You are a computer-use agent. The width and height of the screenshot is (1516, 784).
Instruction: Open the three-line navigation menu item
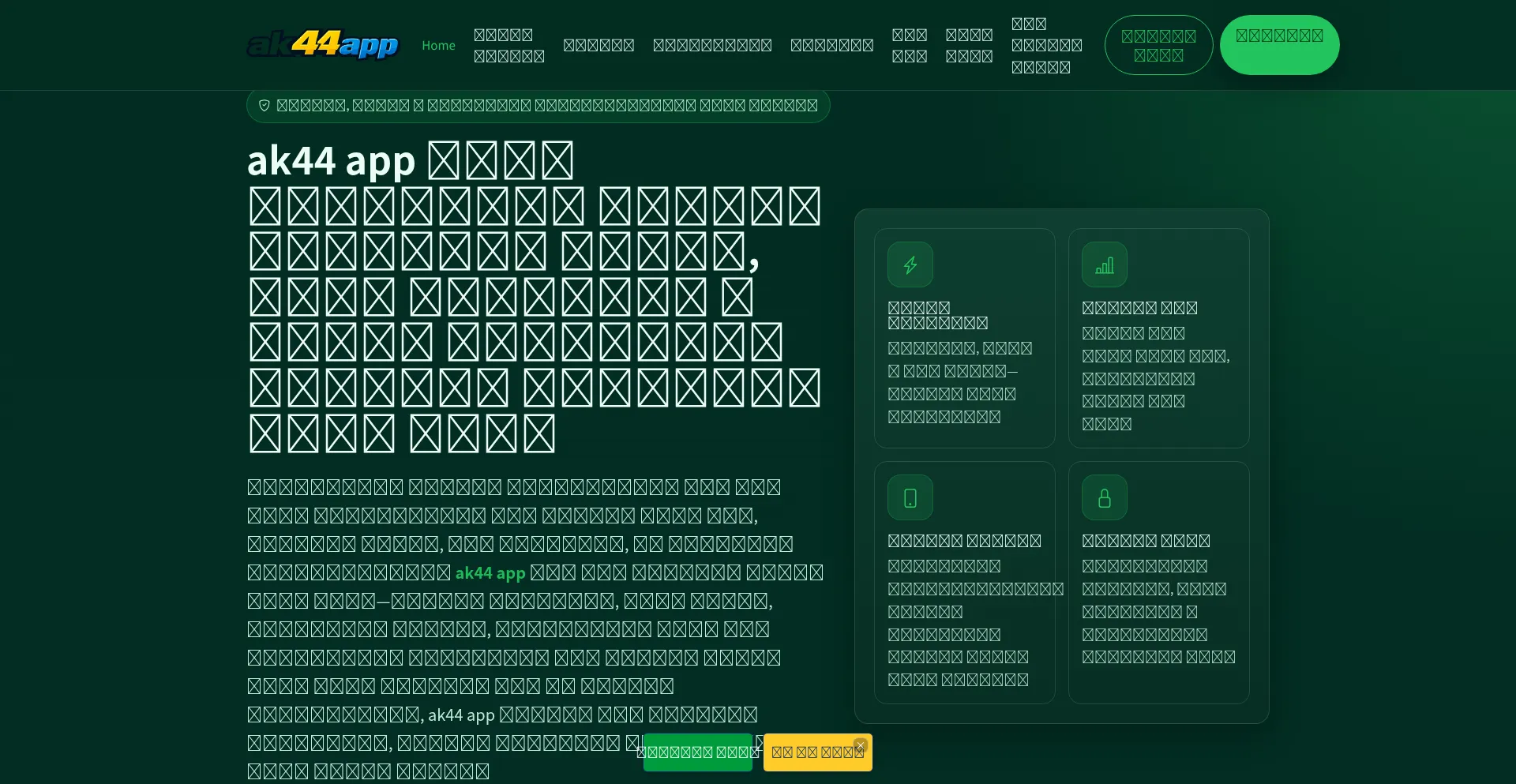pyautogui.click(x=1046, y=45)
